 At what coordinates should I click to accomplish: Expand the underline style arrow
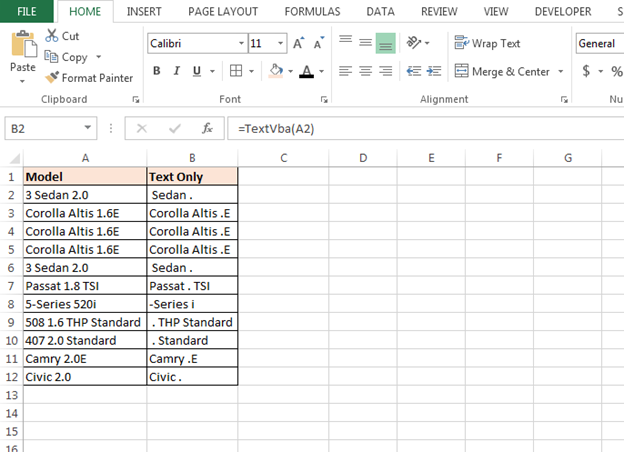pyautogui.click(x=213, y=71)
